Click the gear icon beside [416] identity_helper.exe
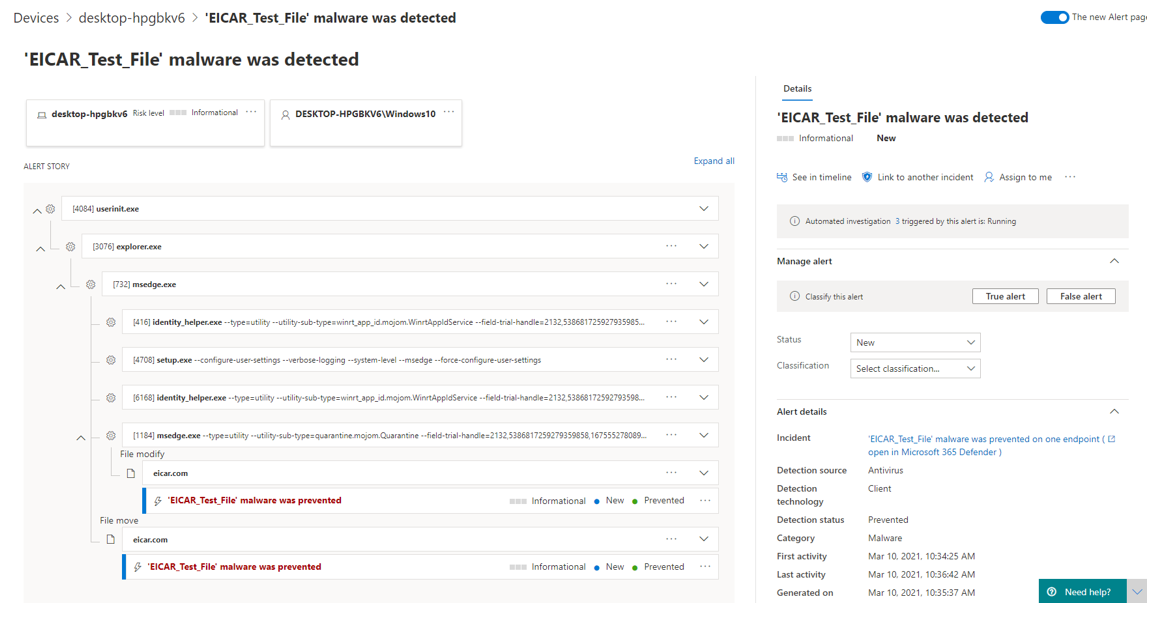 pos(110,322)
